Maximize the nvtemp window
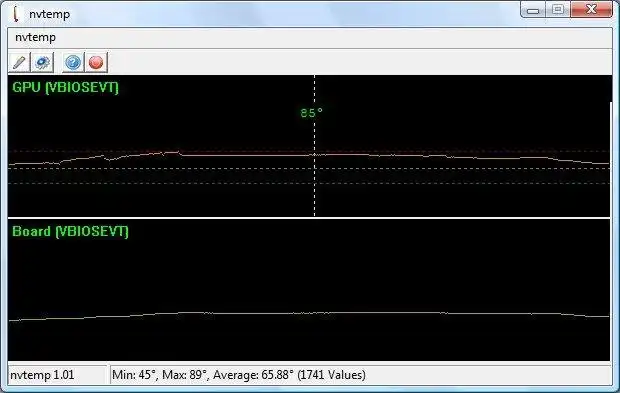This screenshot has height=393, width=620. pos(558,9)
